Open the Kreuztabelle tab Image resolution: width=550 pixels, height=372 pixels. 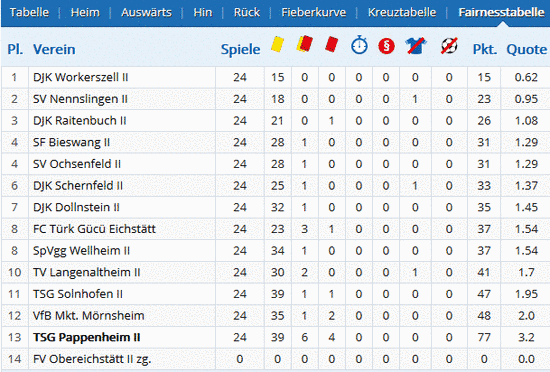click(x=402, y=13)
